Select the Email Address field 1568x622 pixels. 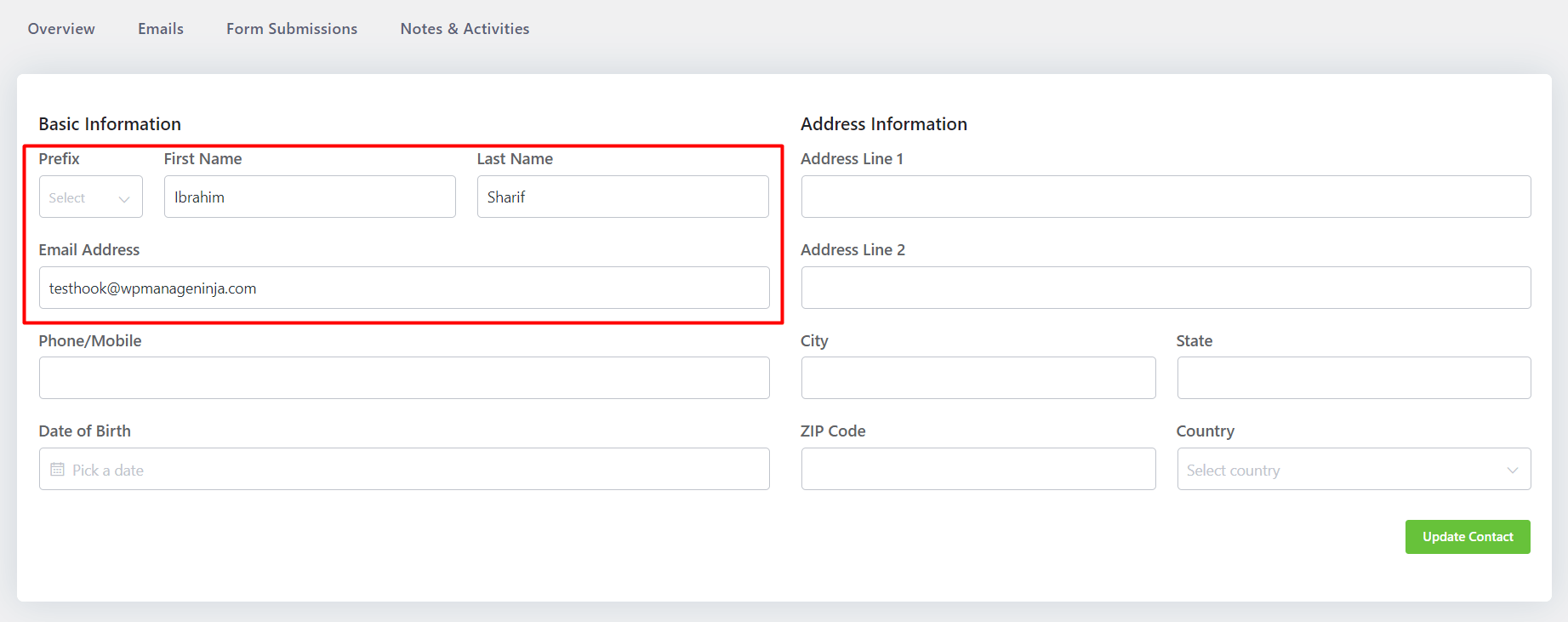coord(404,288)
